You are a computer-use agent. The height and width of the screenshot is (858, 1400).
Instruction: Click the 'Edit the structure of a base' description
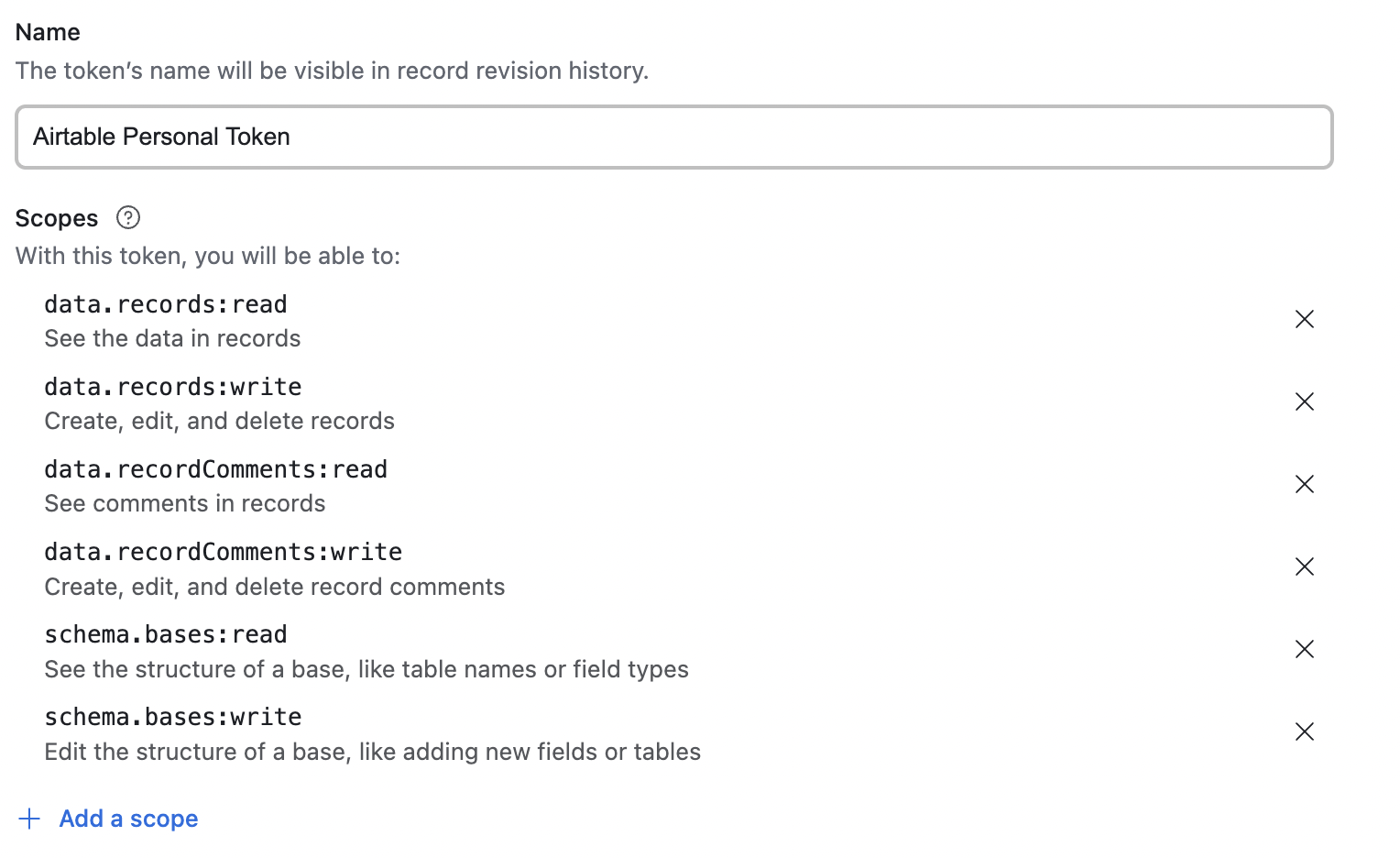(373, 752)
